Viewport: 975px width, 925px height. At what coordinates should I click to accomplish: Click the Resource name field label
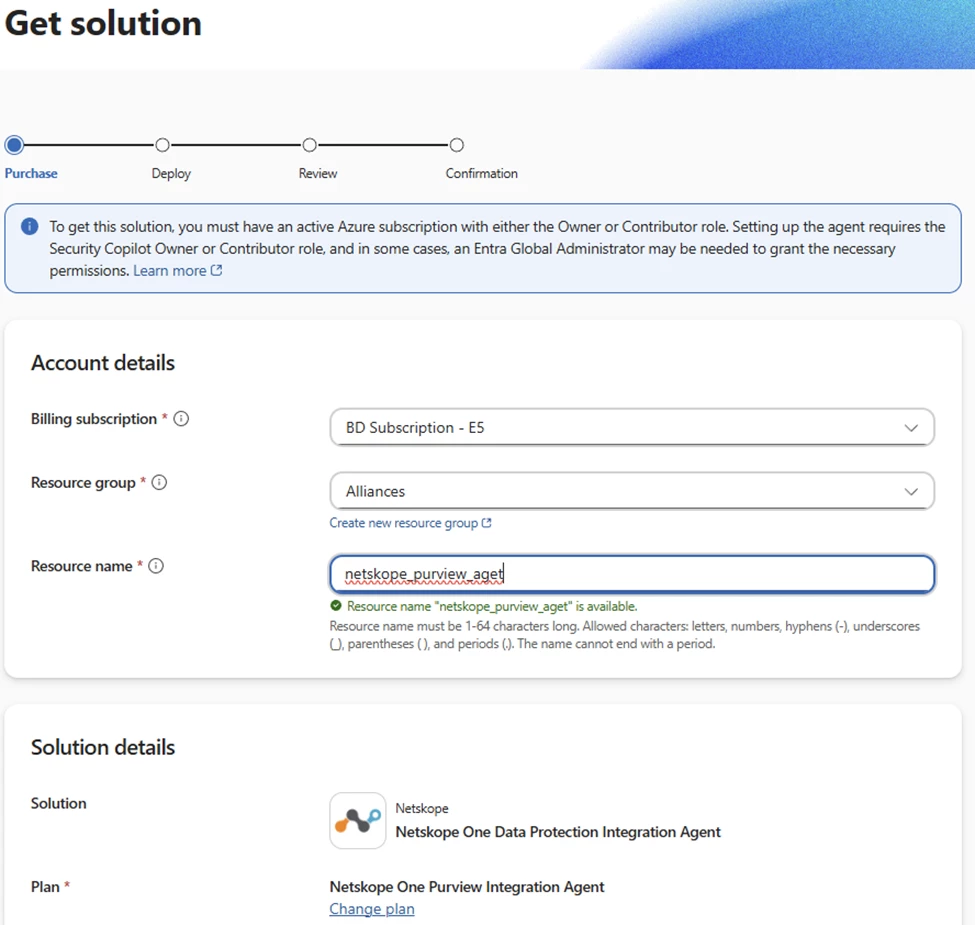(81, 566)
